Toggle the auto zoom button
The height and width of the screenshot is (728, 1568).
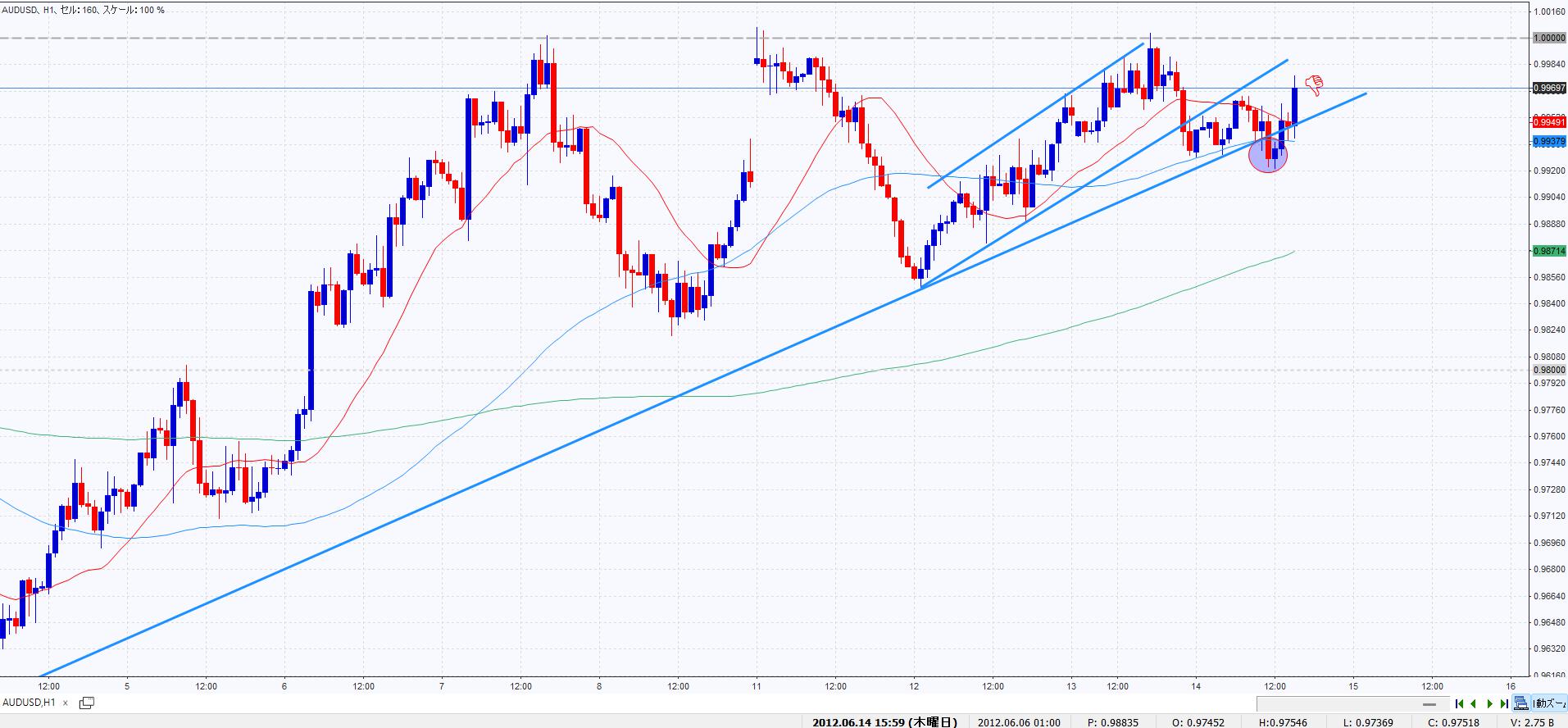click(x=1548, y=703)
